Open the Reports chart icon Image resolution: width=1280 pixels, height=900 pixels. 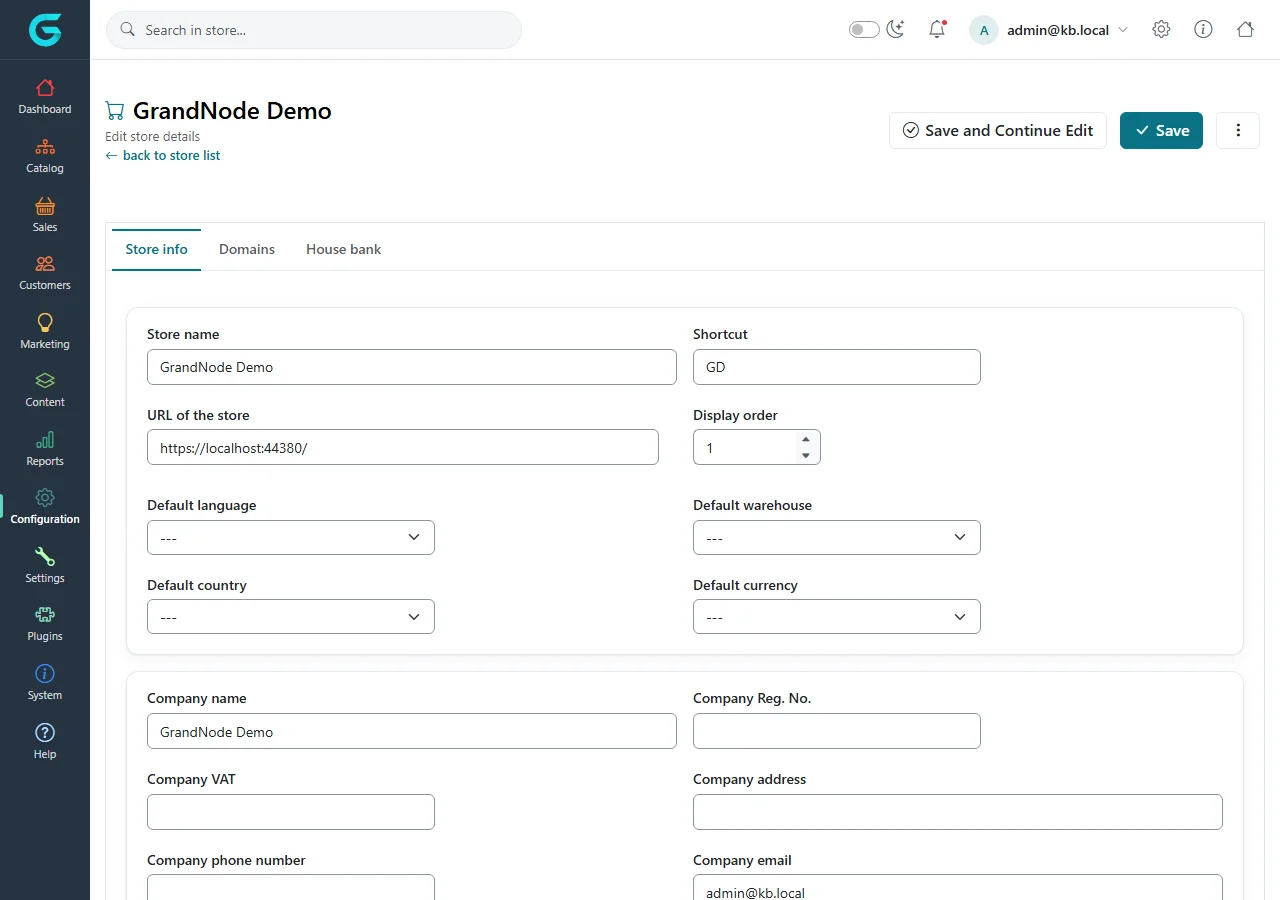click(45, 440)
